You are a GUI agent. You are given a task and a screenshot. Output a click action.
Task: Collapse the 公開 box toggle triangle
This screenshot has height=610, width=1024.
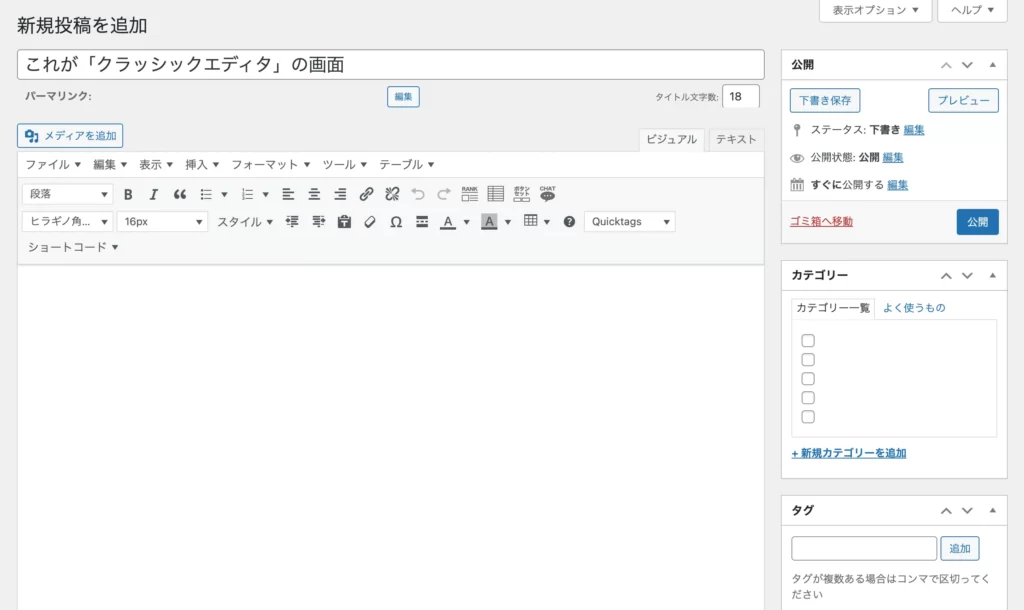(993, 65)
